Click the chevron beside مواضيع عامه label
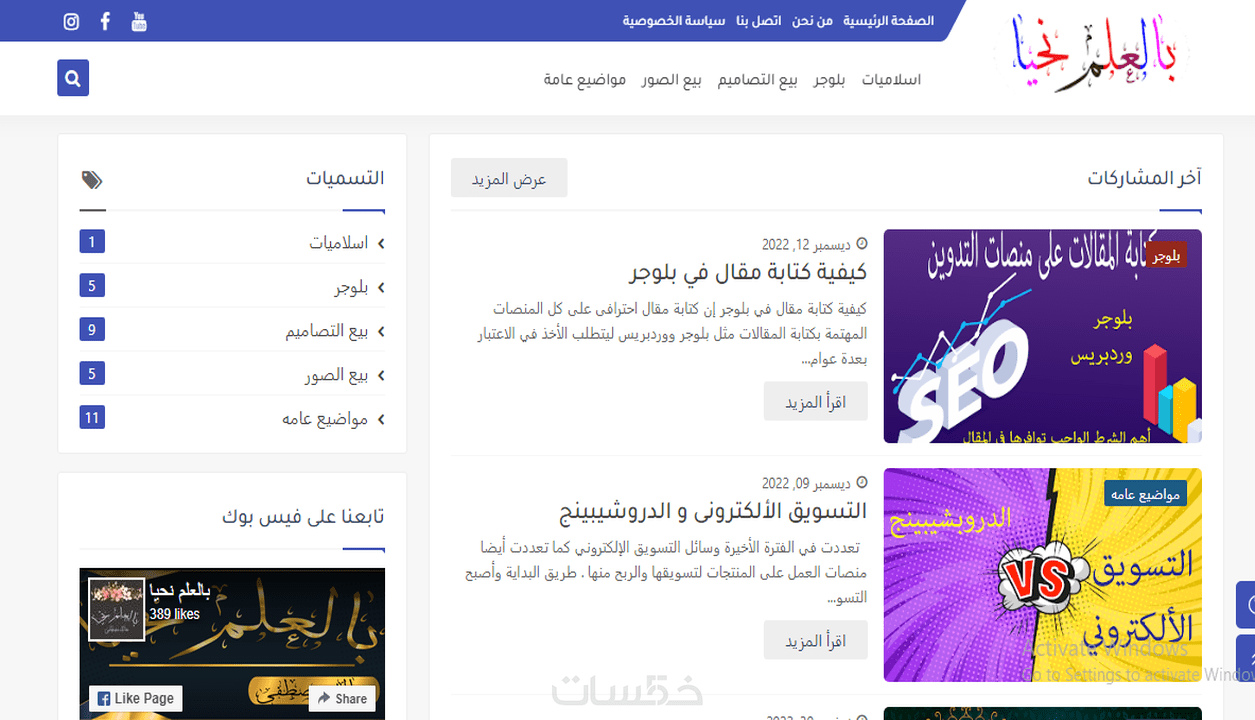 (x=381, y=420)
